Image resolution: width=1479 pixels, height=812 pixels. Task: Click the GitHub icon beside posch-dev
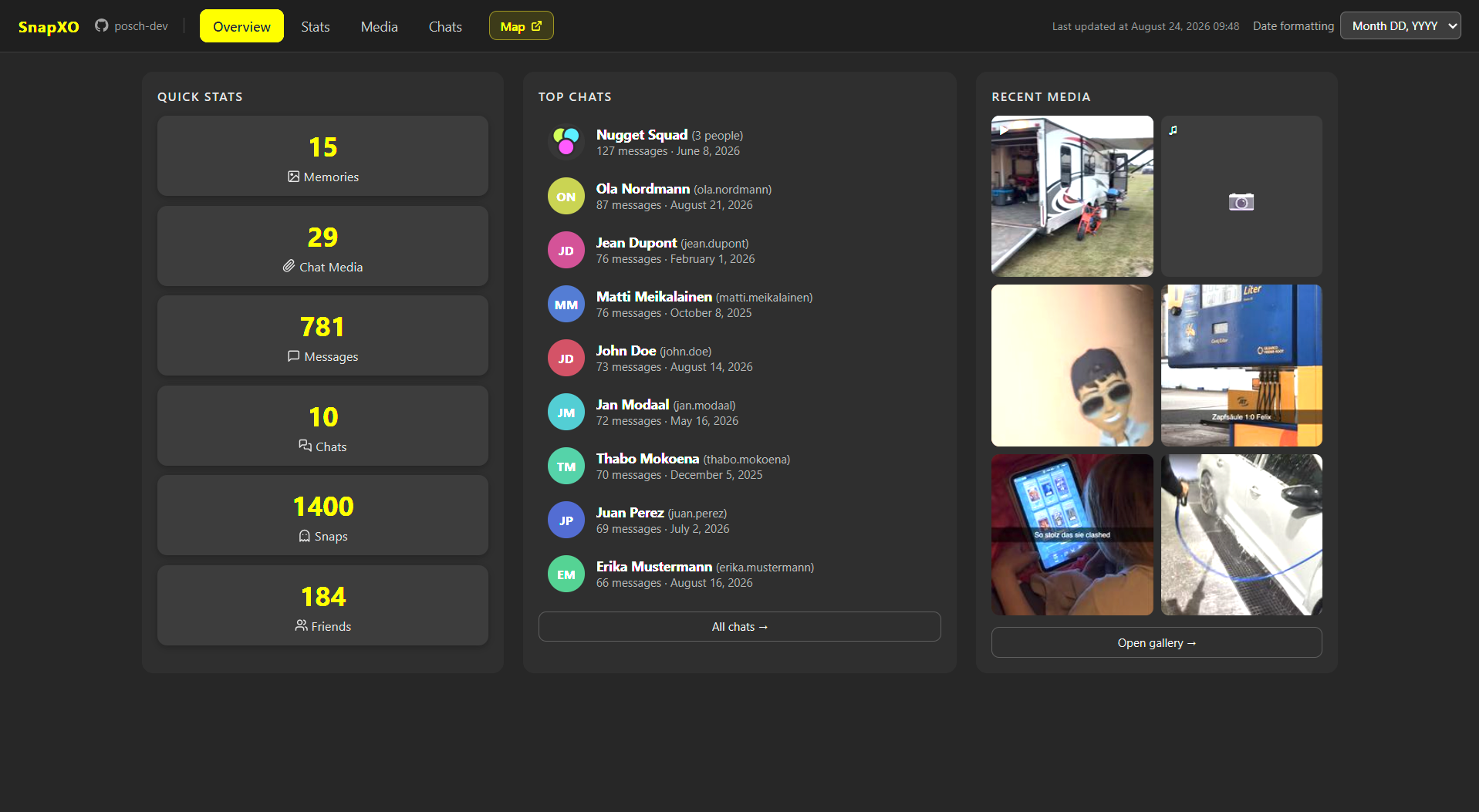click(101, 26)
